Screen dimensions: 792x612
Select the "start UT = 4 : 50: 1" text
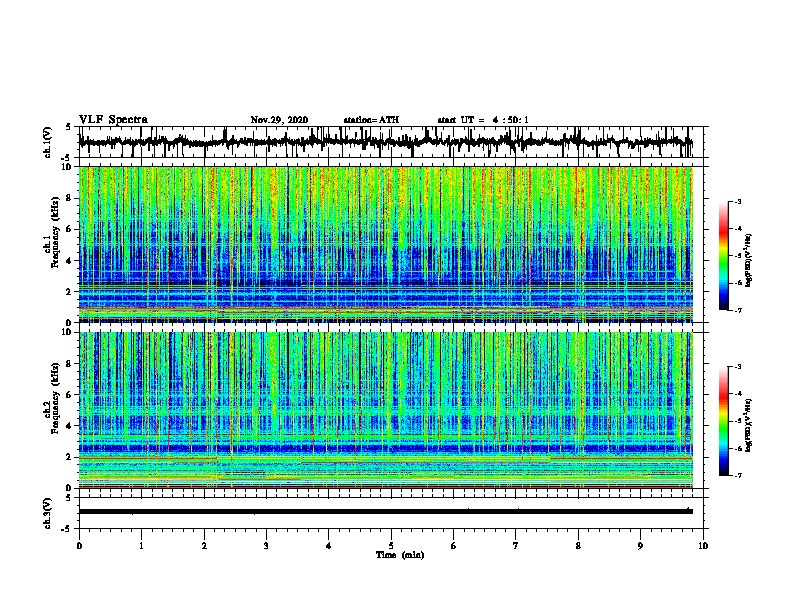point(483,120)
